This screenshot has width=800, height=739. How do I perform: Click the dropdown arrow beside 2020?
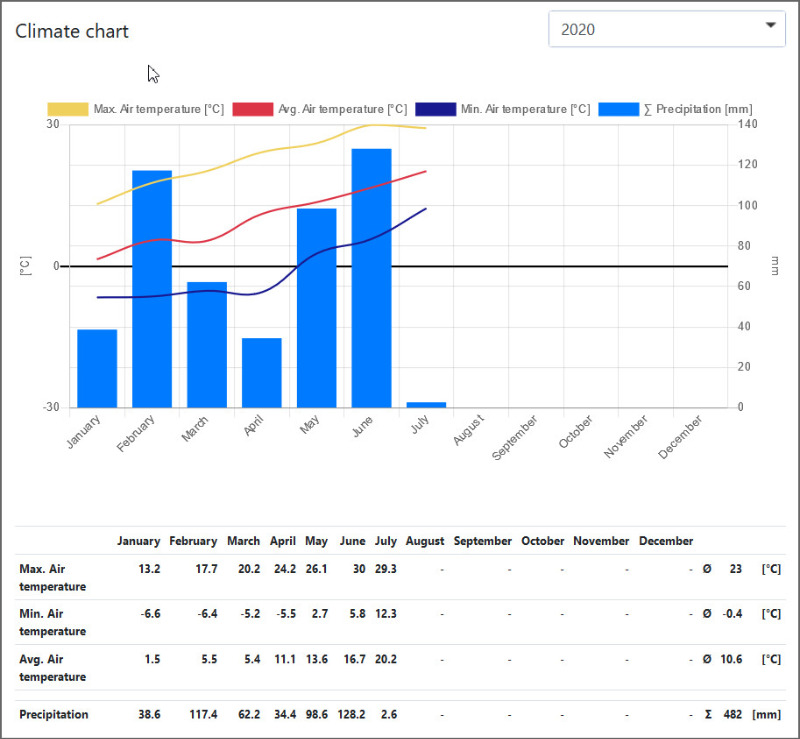tap(771, 27)
